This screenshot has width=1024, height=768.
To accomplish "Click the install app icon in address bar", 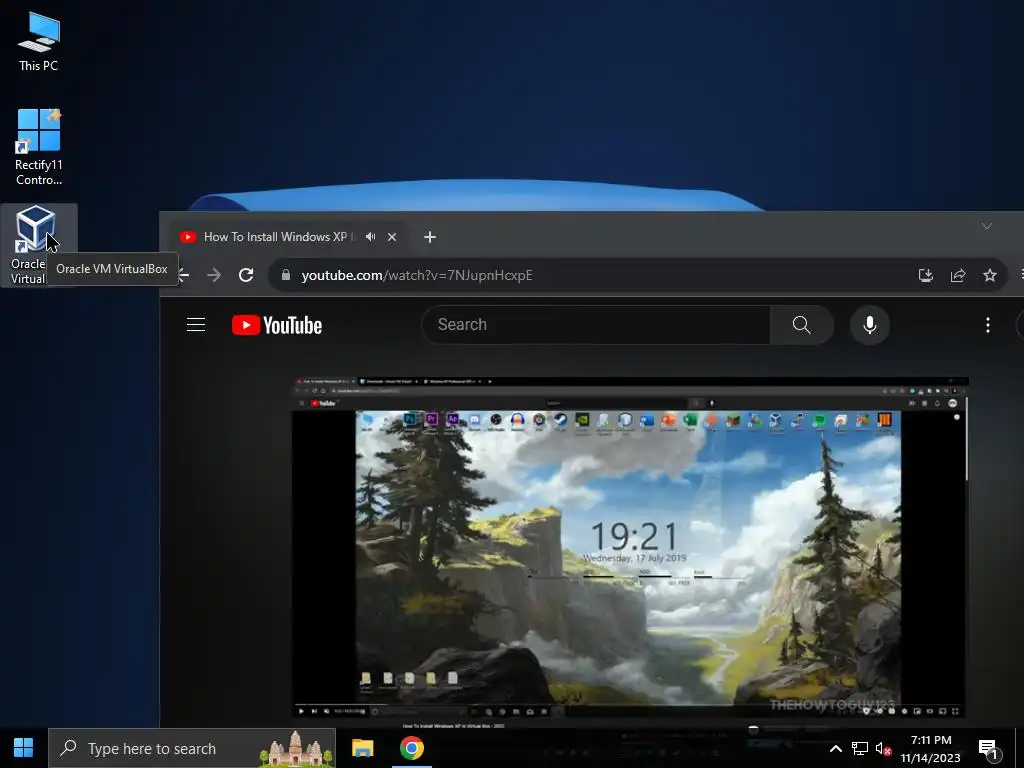I will (x=925, y=276).
